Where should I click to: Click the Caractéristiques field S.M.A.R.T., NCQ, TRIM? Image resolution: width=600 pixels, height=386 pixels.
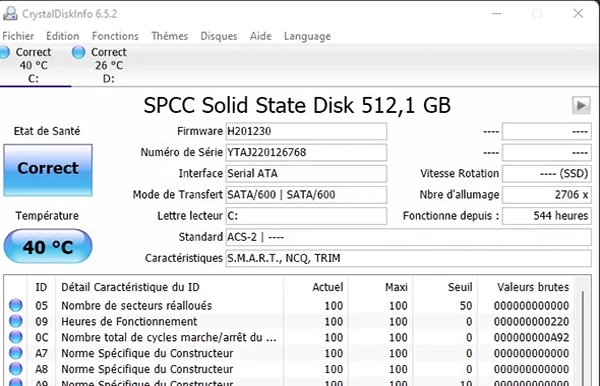[x=408, y=258]
